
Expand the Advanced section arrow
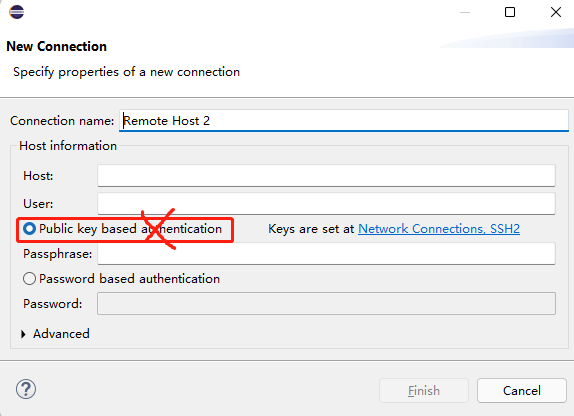tap(23, 334)
